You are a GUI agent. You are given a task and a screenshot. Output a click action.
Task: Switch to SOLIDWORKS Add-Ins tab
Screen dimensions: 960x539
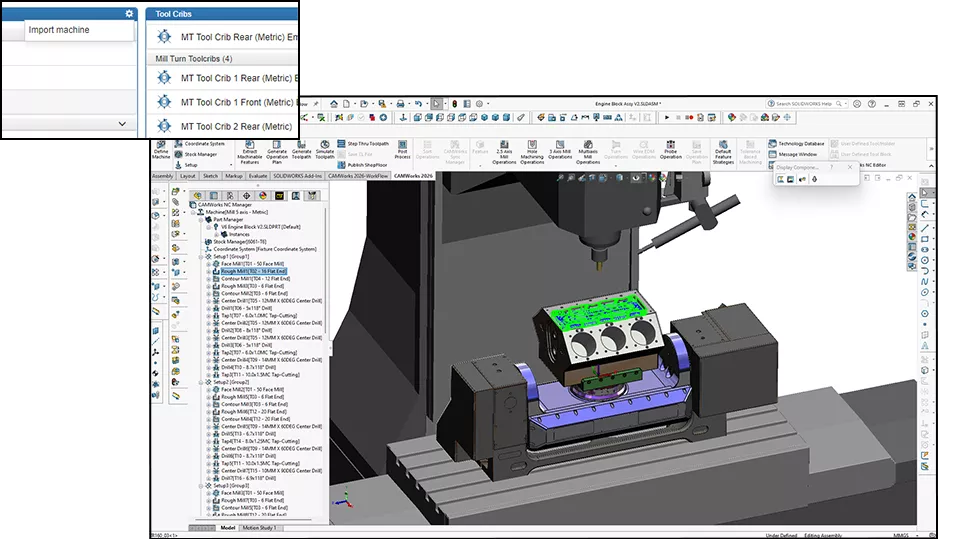(298, 176)
